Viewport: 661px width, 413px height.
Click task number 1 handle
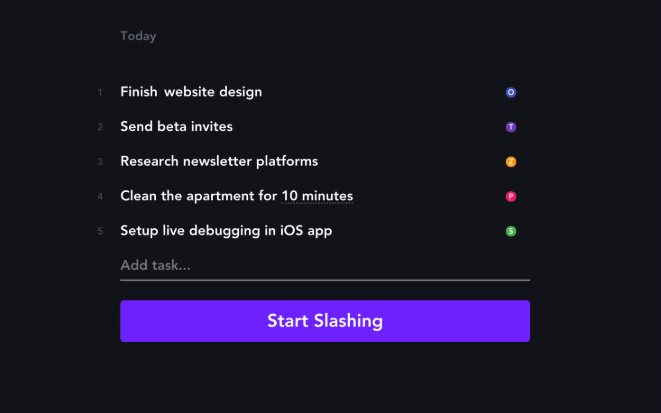point(100,92)
